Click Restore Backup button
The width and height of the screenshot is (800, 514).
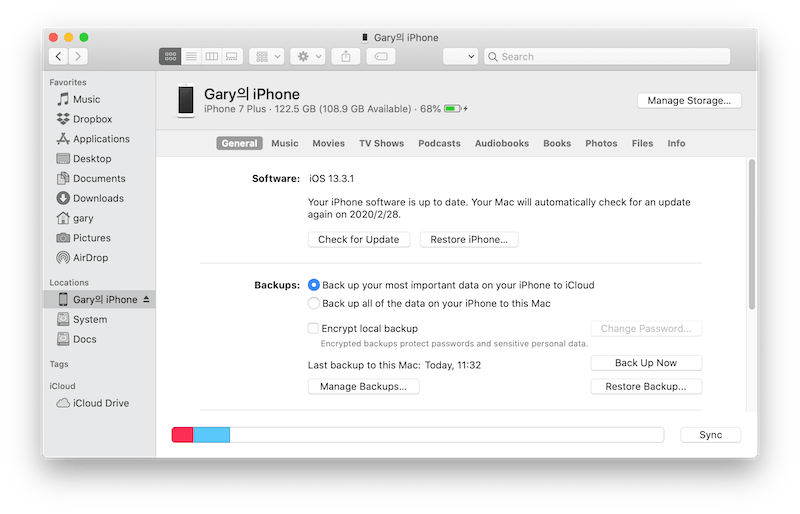click(646, 386)
